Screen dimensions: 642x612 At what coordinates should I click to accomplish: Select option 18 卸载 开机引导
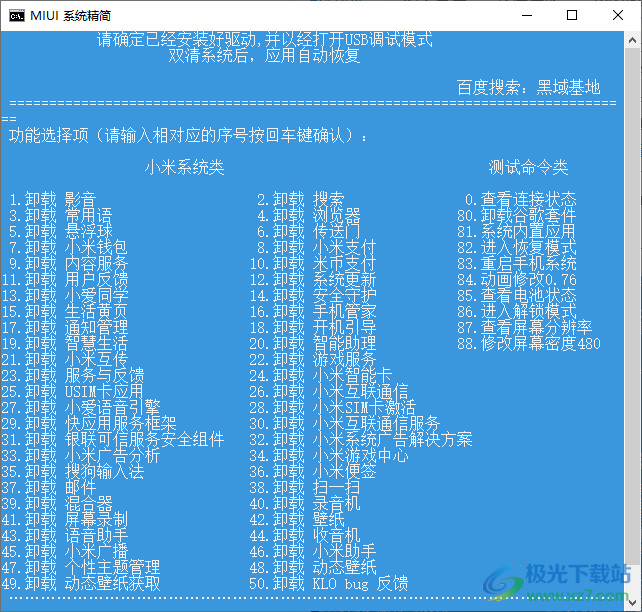[313, 327]
